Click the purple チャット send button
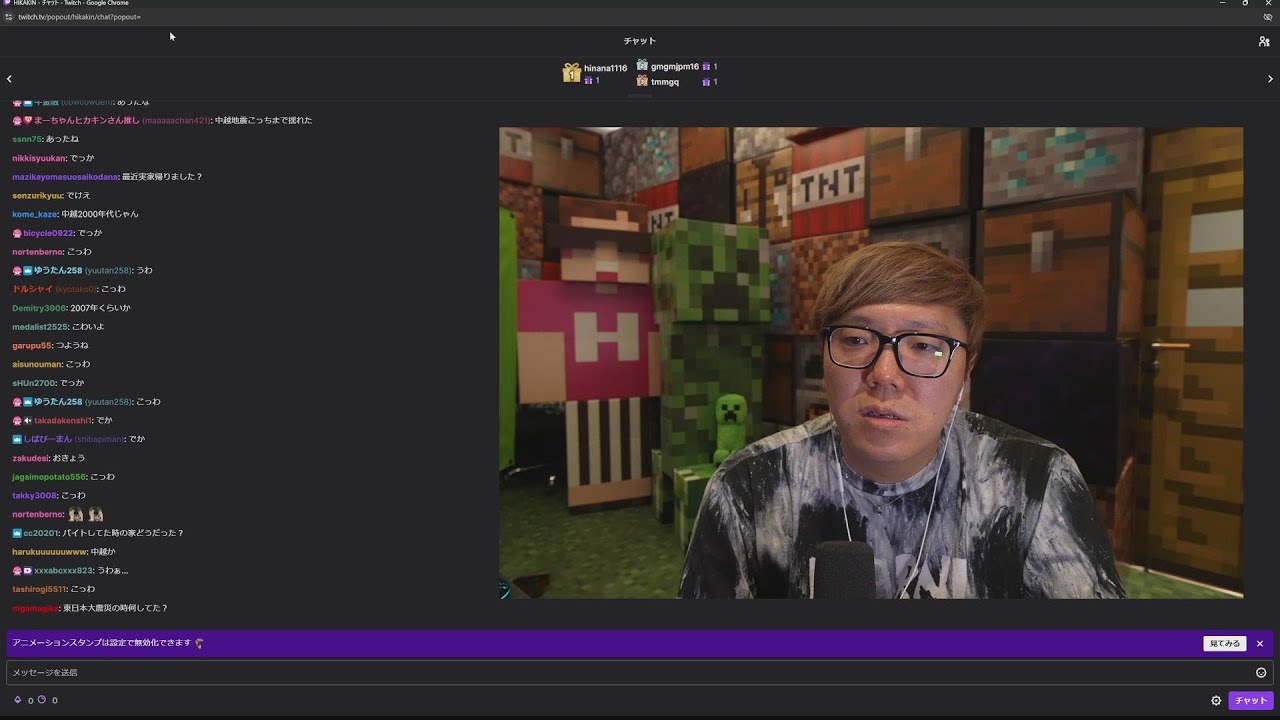 1250,701
